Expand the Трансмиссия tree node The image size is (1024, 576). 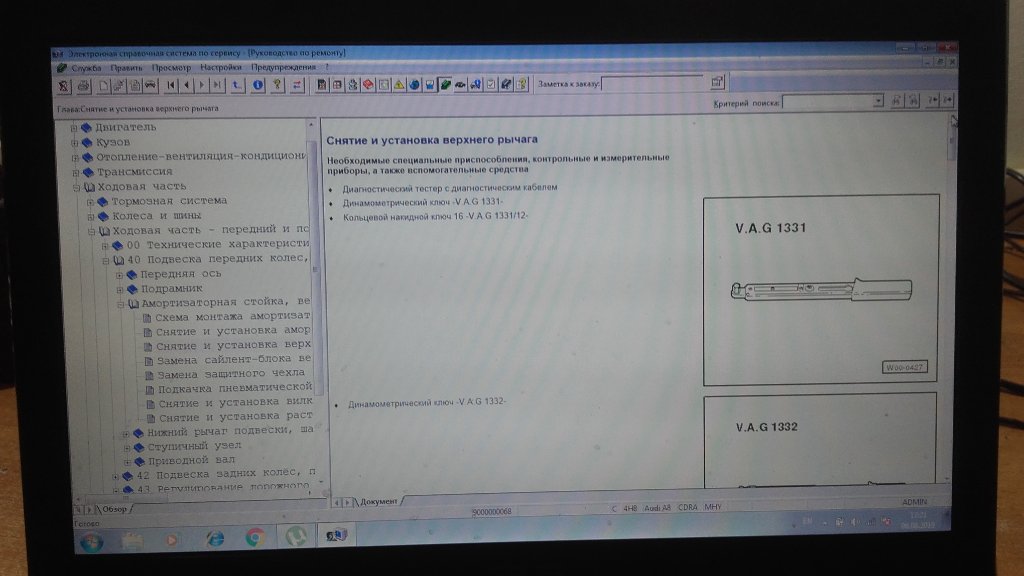pyautogui.click(x=74, y=171)
